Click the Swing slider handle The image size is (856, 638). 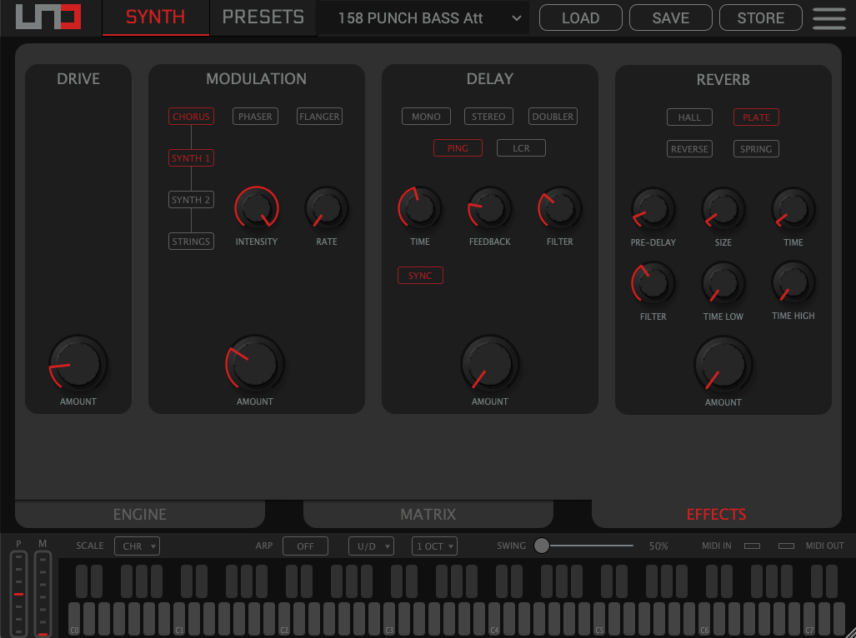(542, 546)
